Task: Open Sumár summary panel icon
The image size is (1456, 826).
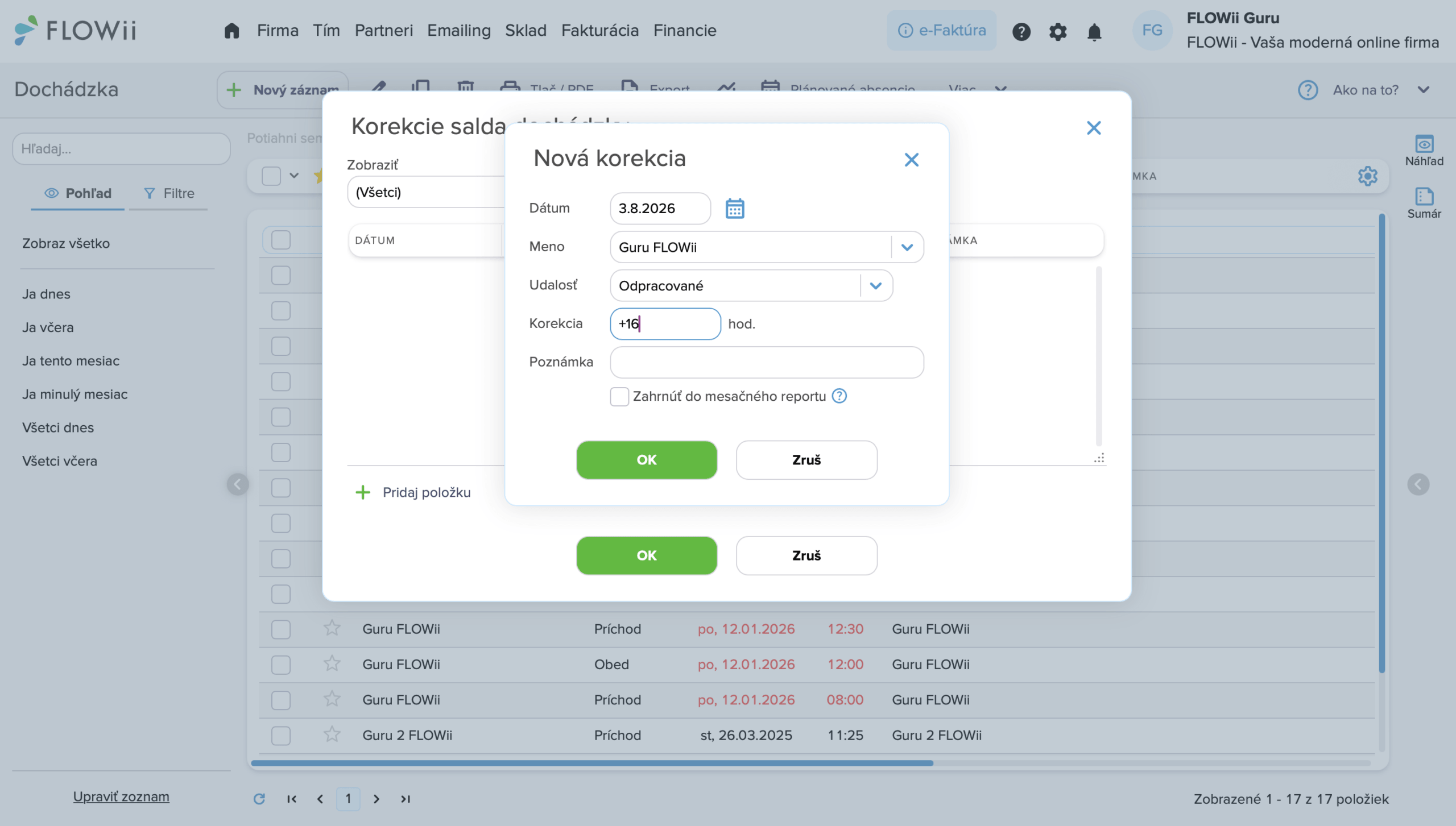Action: (1424, 204)
